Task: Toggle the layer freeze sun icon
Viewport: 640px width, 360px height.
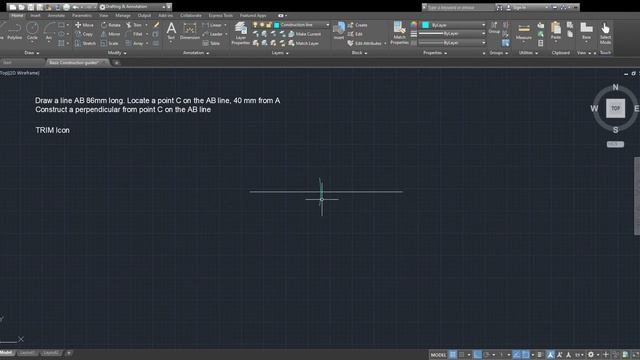Action: coord(262,25)
